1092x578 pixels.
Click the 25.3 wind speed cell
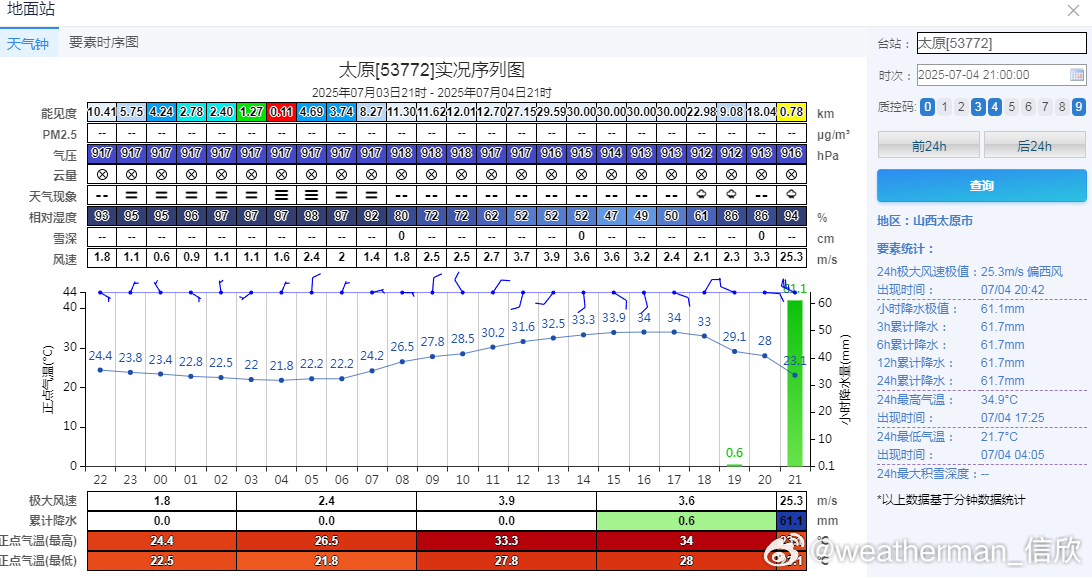coord(791,257)
